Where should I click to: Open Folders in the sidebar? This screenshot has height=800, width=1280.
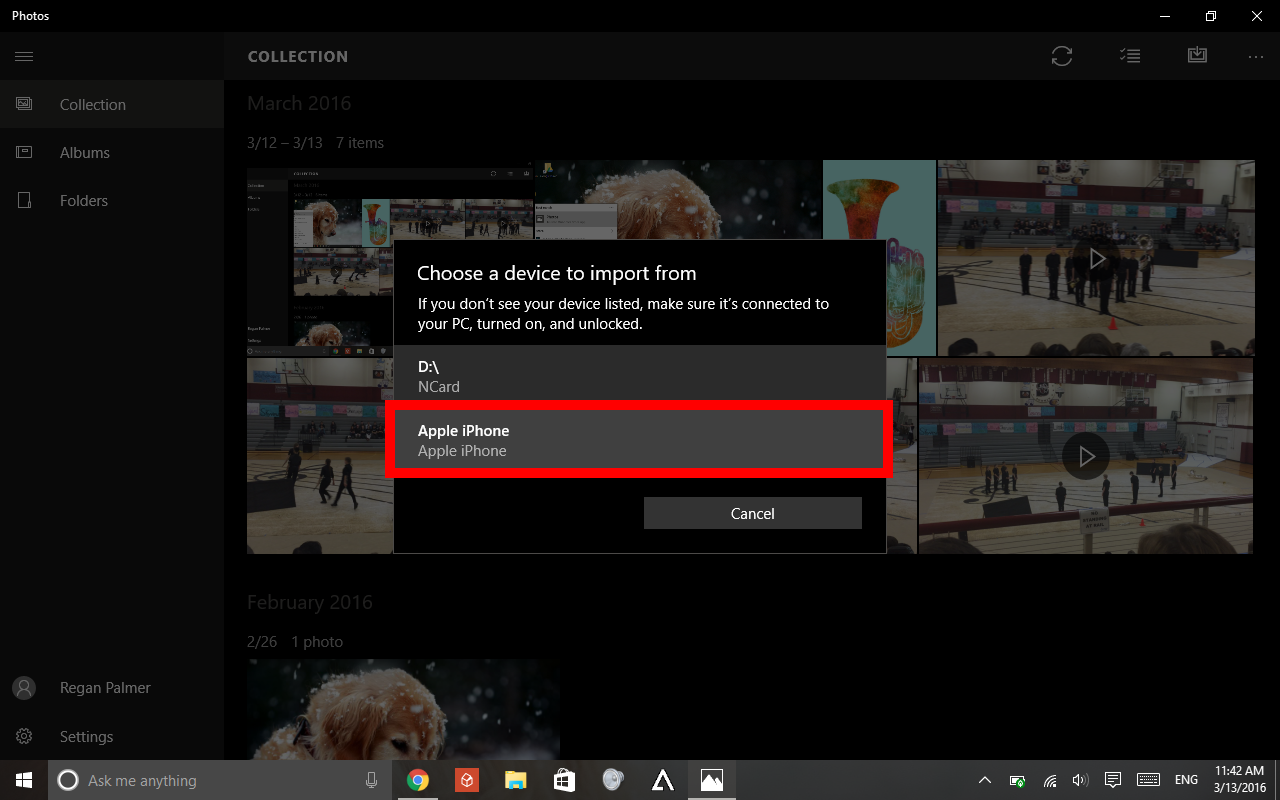[112, 200]
